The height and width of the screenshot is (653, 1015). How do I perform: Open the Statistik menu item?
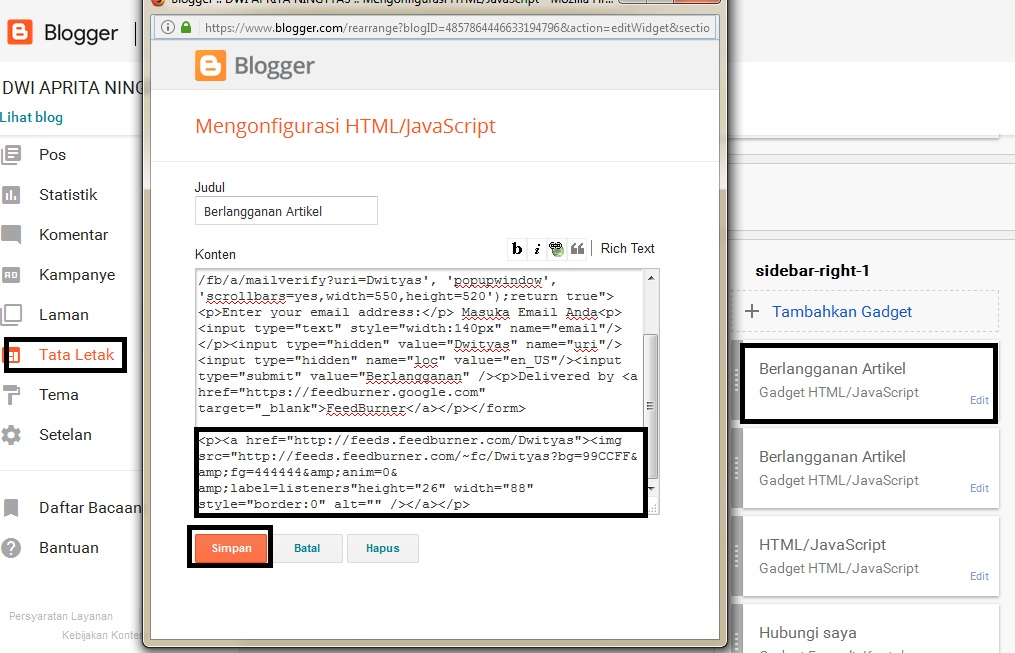[x=68, y=195]
